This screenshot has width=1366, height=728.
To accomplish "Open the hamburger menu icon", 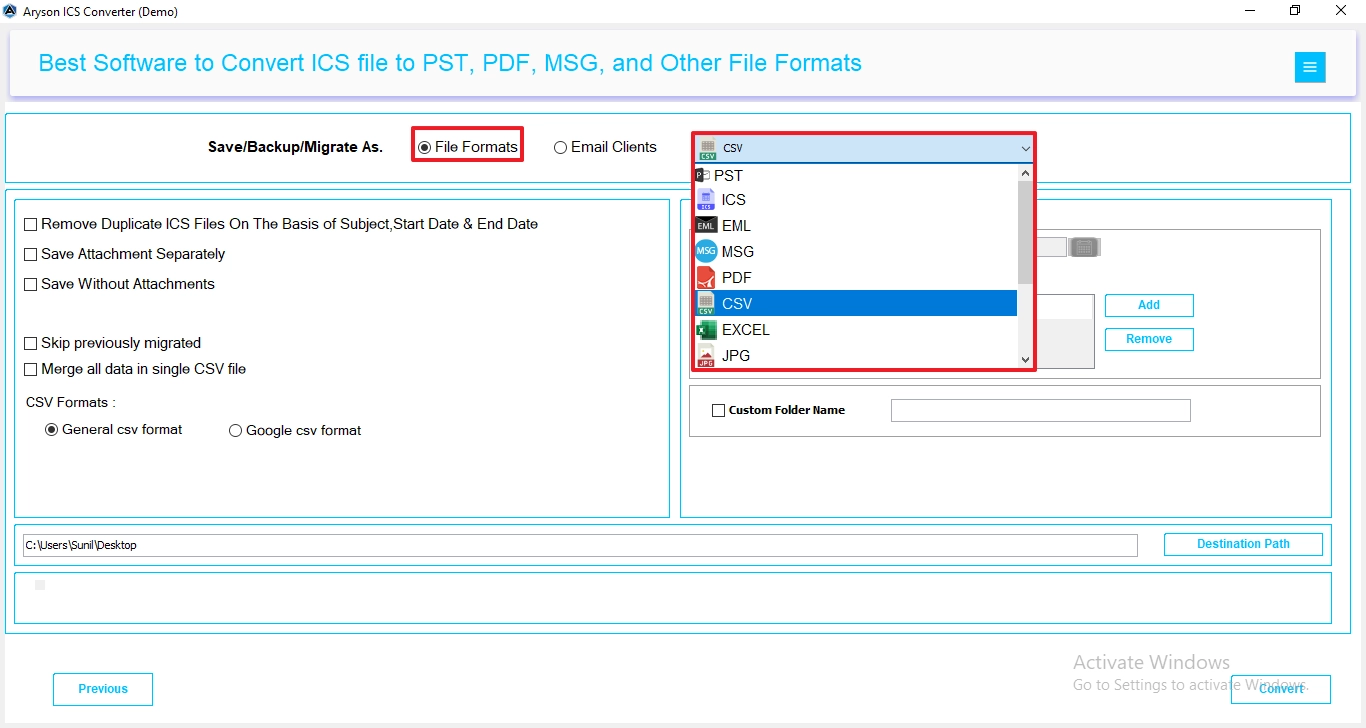I will point(1309,68).
